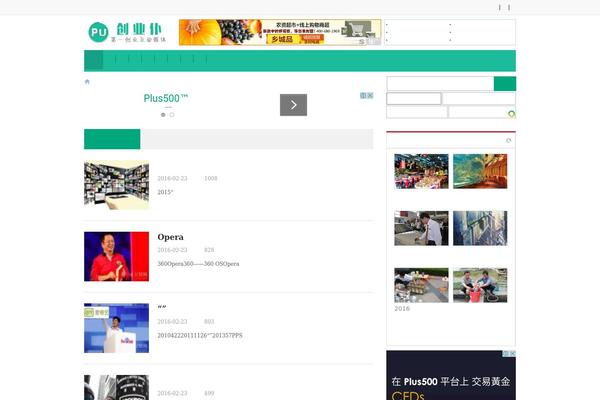The height and width of the screenshot is (400, 600).
Task: Click the view count 893
Action: [209, 322]
